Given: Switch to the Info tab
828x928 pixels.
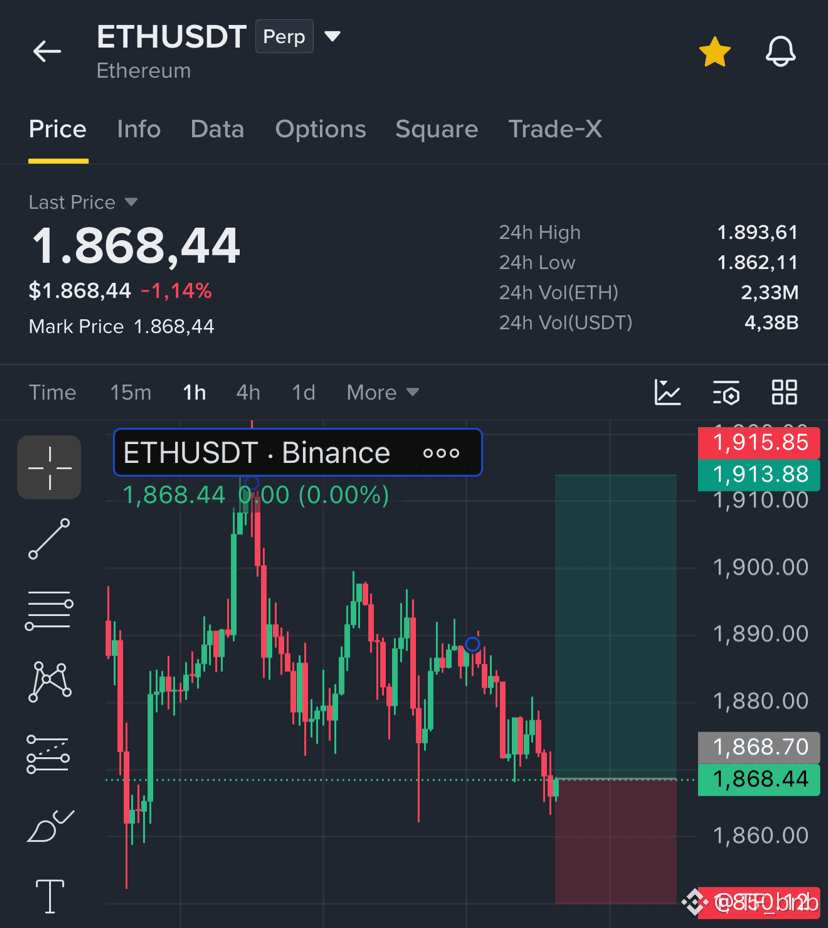Looking at the screenshot, I should (138, 129).
